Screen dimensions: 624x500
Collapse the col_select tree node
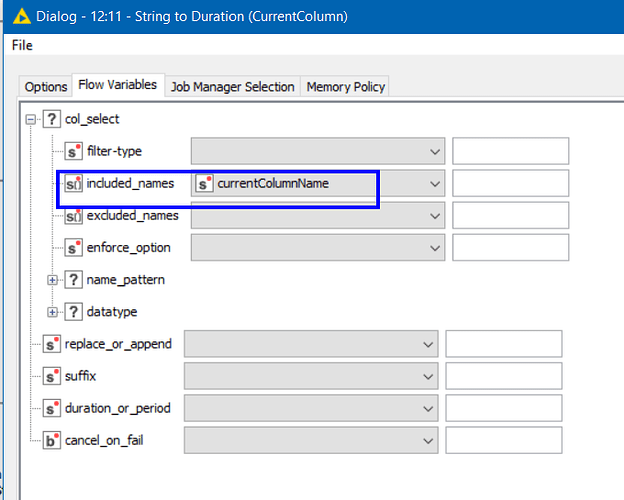[32, 120]
